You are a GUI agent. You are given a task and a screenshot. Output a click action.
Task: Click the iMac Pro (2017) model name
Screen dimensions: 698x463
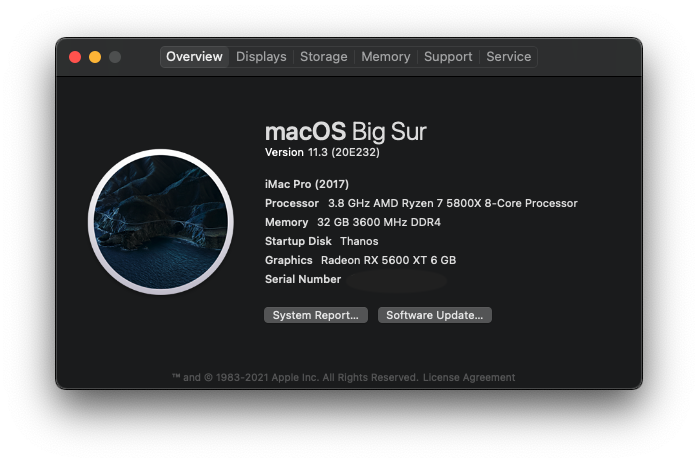pos(307,184)
